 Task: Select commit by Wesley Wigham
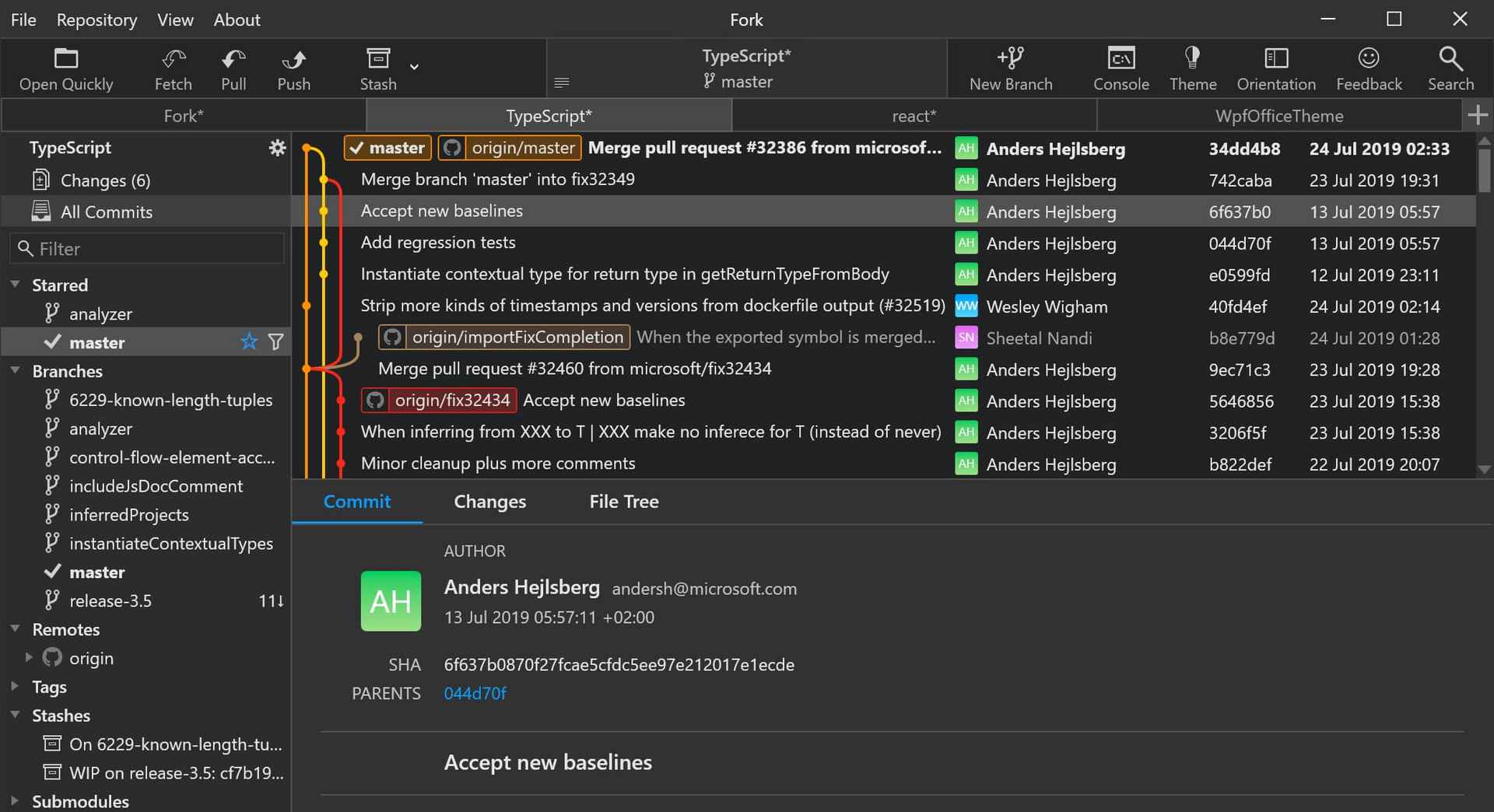tap(884, 306)
